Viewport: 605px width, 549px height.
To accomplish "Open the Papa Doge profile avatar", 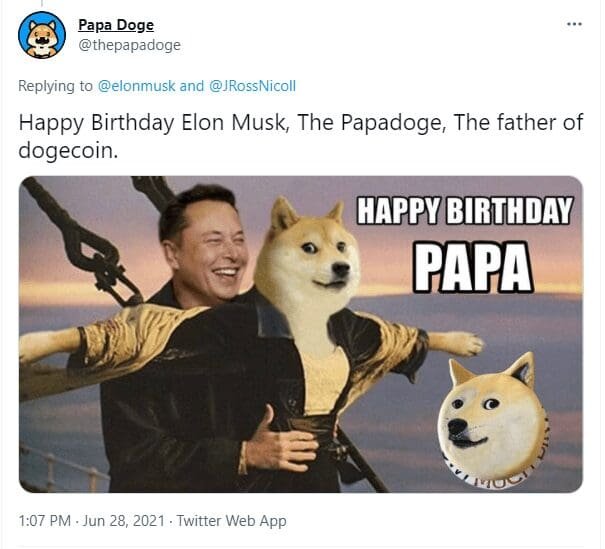I will click(42, 35).
